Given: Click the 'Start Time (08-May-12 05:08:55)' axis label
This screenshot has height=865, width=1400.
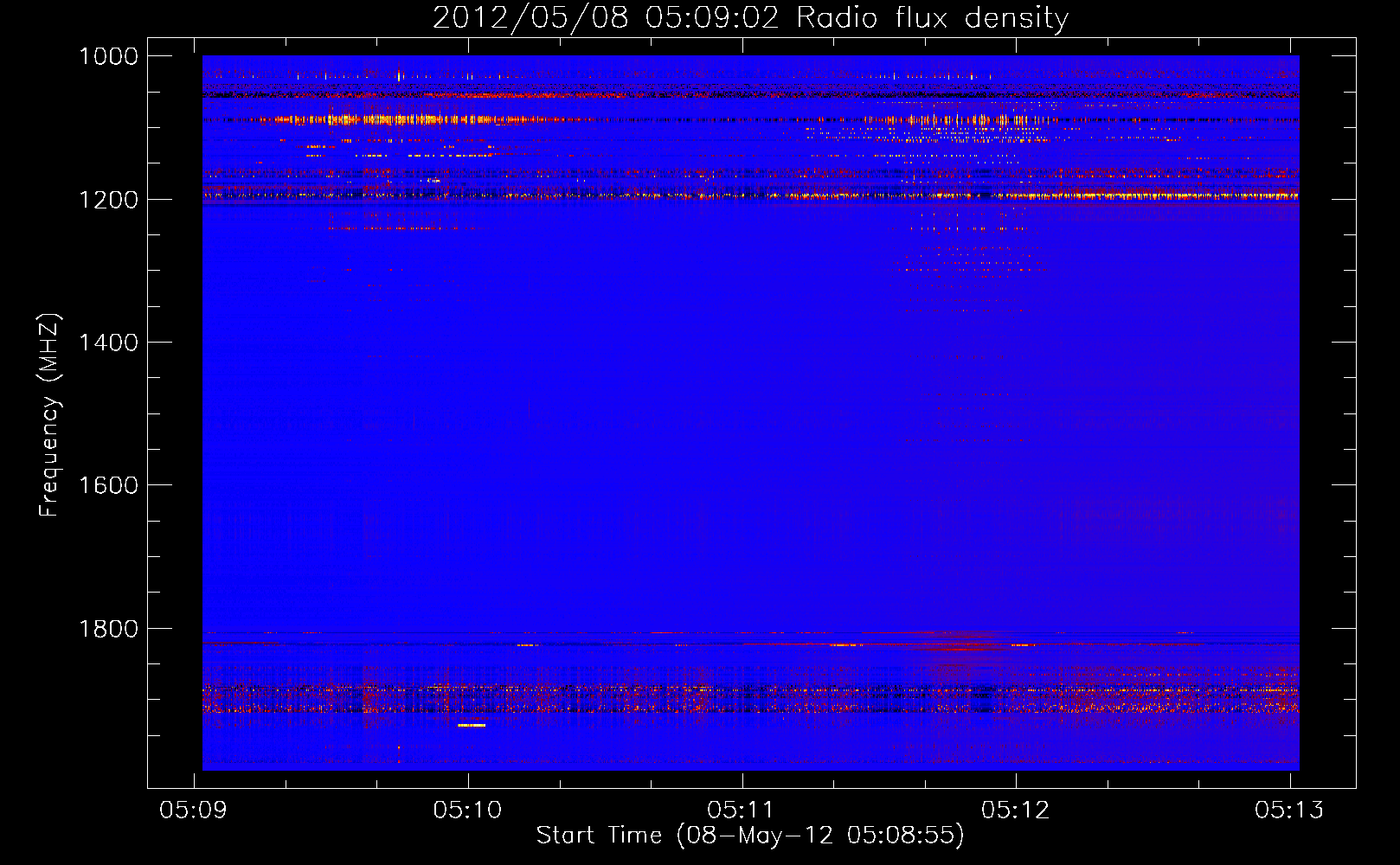Looking at the screenshot, I should coord(750,836).
